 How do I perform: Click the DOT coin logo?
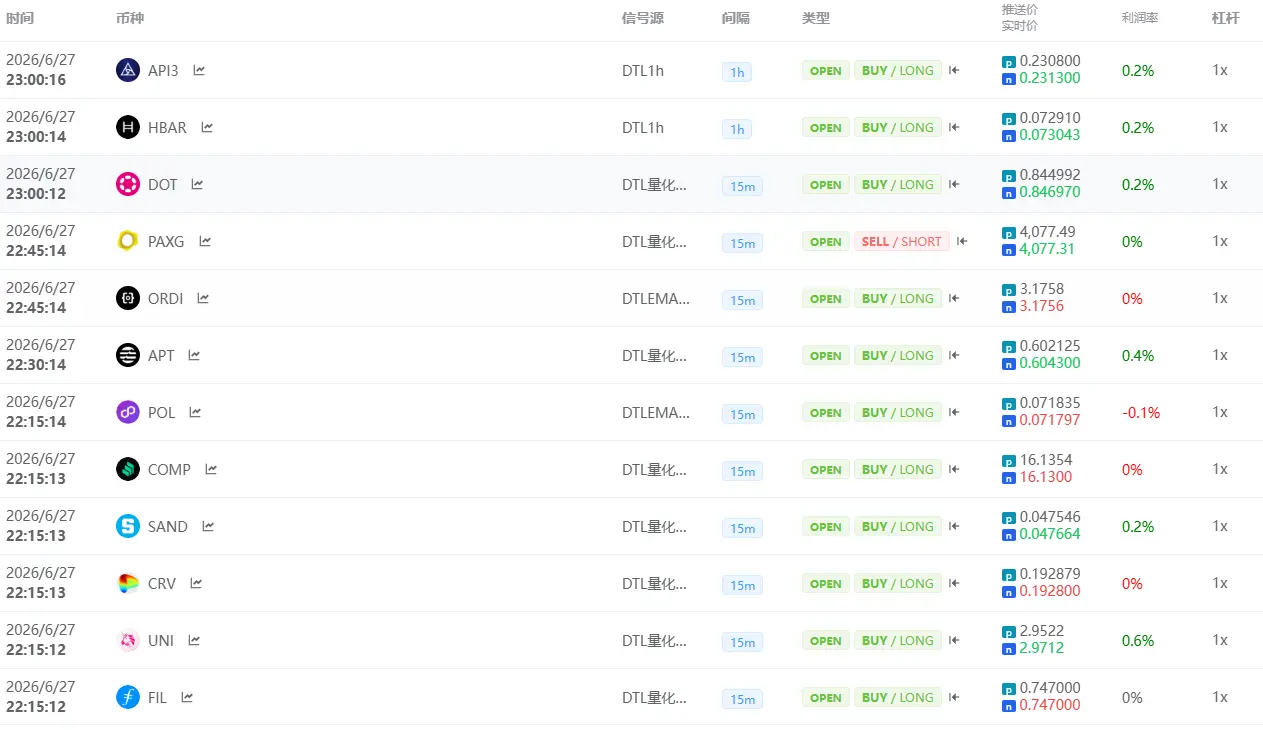pyautogui.click(x=128, y=184)
